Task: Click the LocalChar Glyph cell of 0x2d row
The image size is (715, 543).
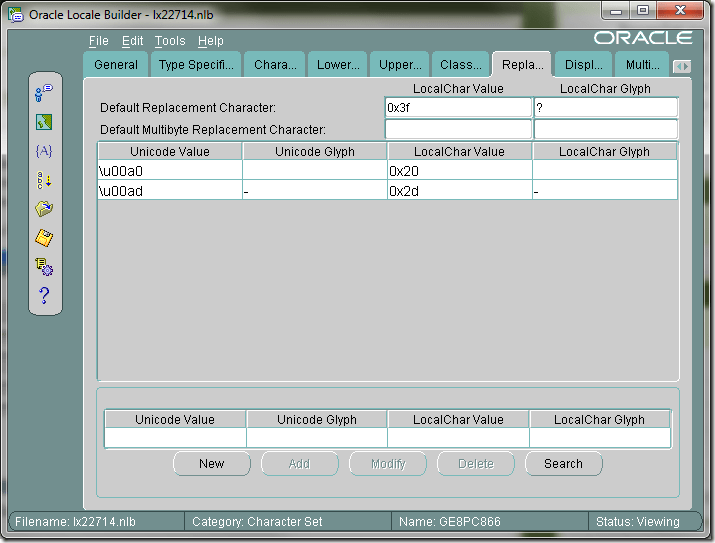Action: pos(605,191)
